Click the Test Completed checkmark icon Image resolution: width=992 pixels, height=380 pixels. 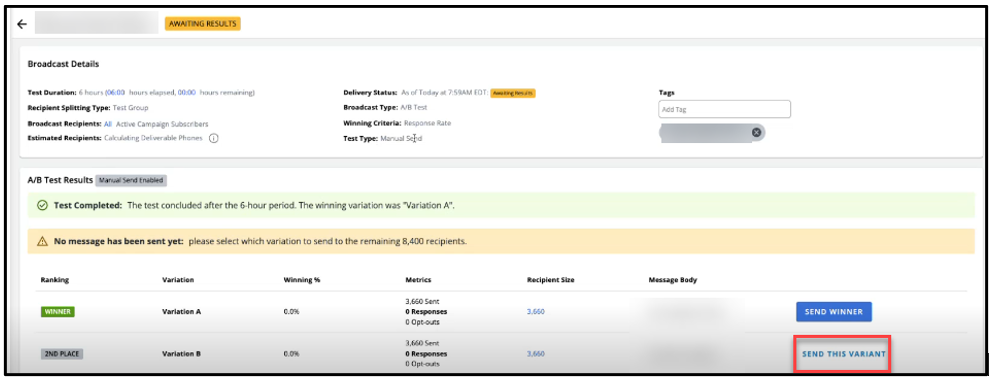(x=42, y=205)
